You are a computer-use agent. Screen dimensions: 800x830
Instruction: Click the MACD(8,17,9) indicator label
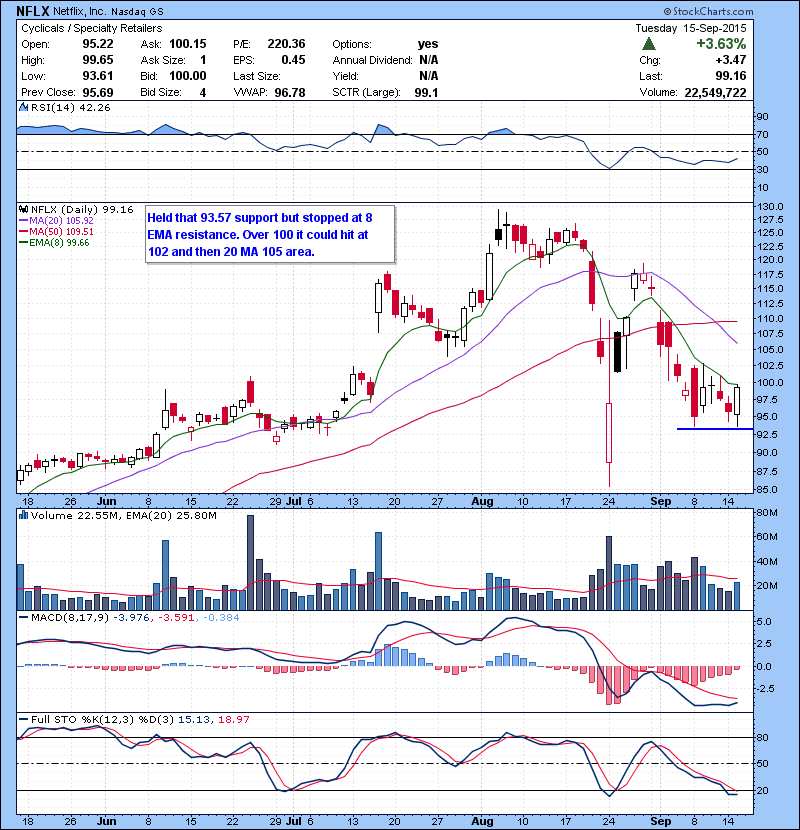[70, 617]
